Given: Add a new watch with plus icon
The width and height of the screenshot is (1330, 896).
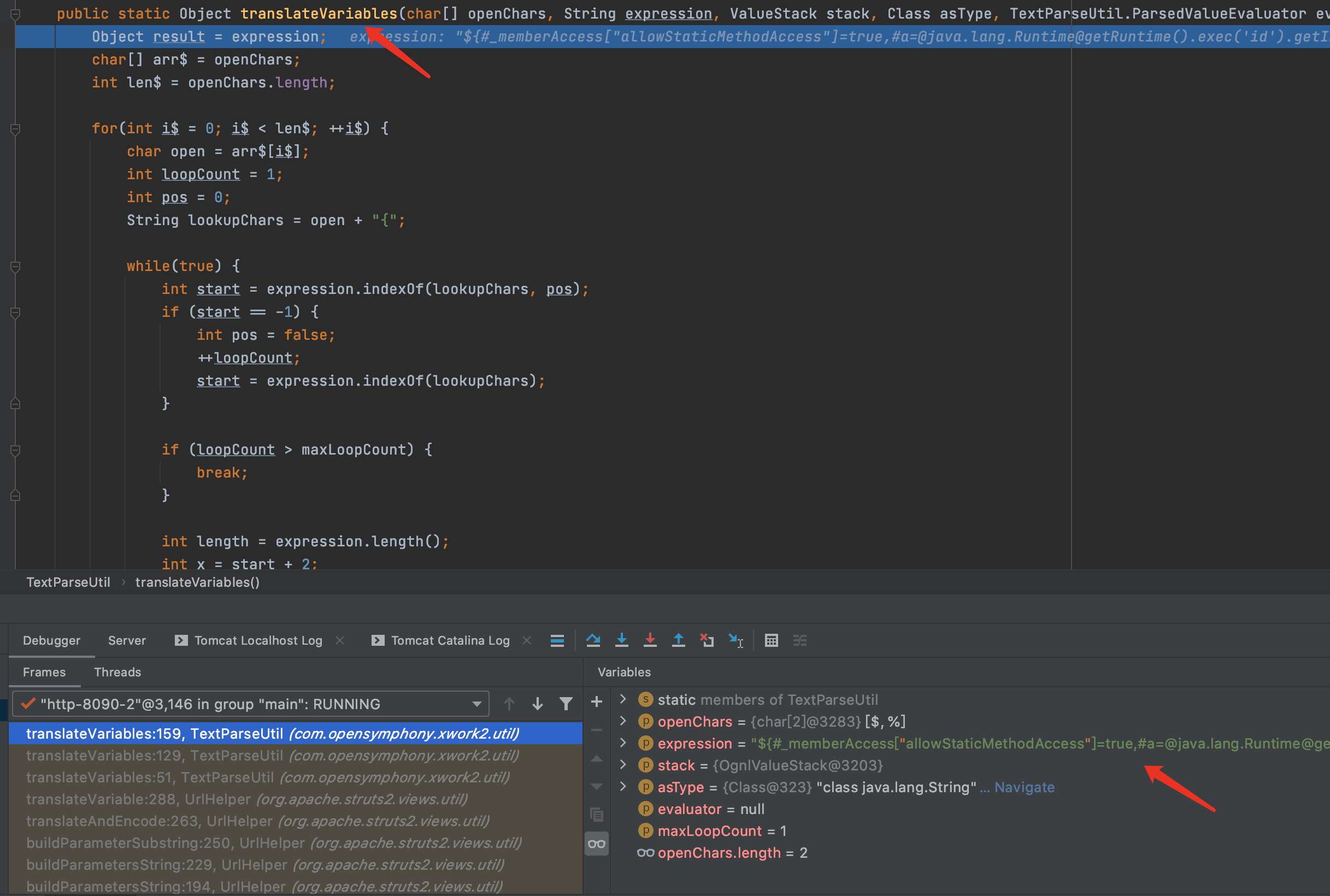Looking at the screenshot, I should coord(596,702).
